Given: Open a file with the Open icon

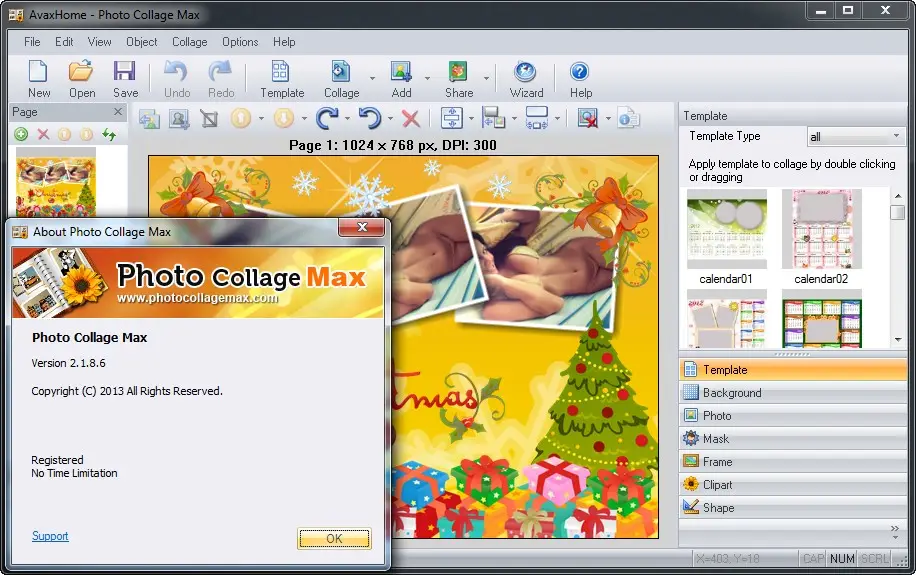Looking at the screenshot, I should tap(82, 79).
